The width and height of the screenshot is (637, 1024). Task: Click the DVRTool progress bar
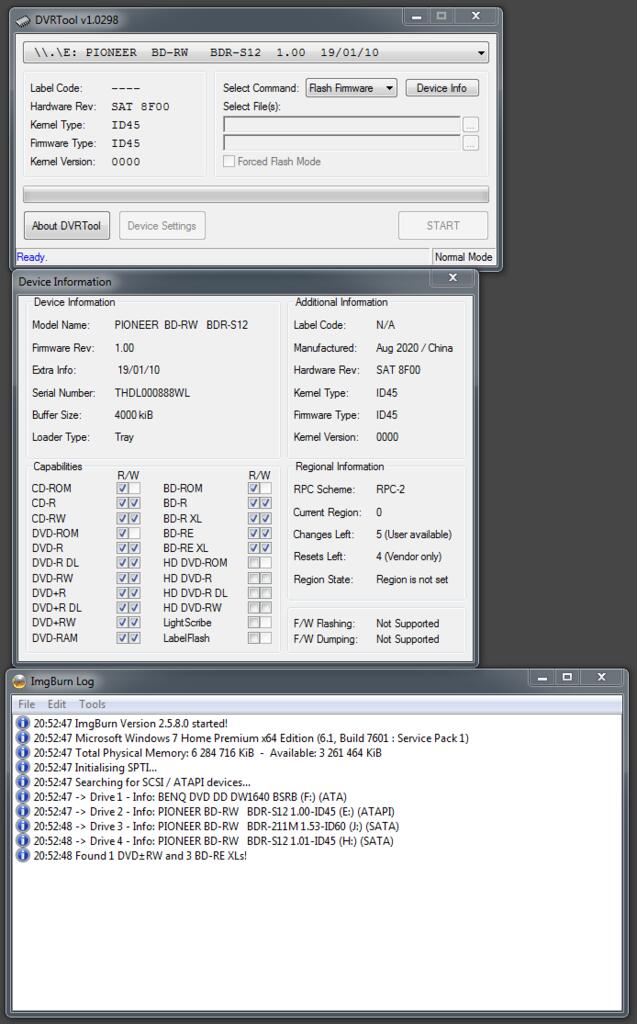point(255,195)
